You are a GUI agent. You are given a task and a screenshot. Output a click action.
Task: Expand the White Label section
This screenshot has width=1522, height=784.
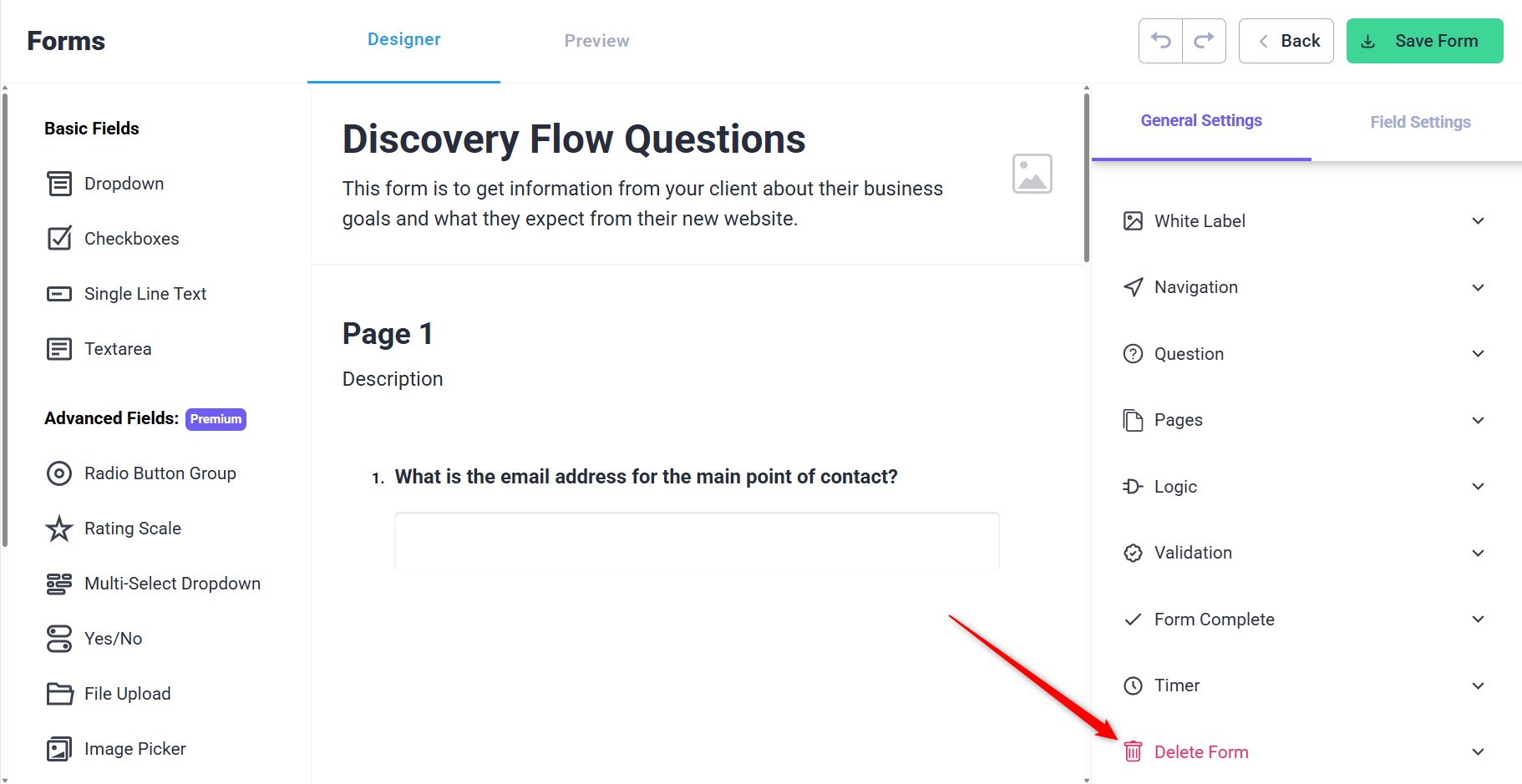click(x=1306, y=221)
